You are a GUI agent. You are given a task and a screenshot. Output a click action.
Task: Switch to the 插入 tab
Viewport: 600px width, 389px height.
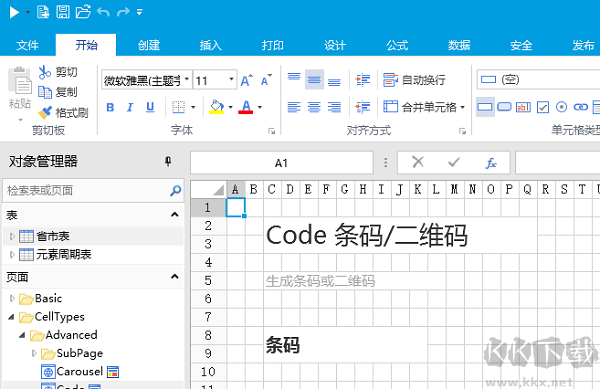tap(210, 45)
